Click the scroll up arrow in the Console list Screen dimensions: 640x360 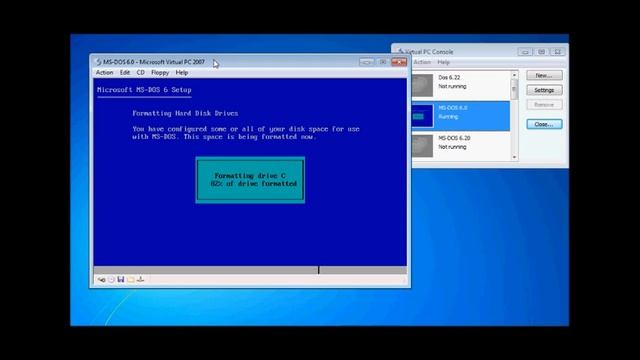[514, 75]
